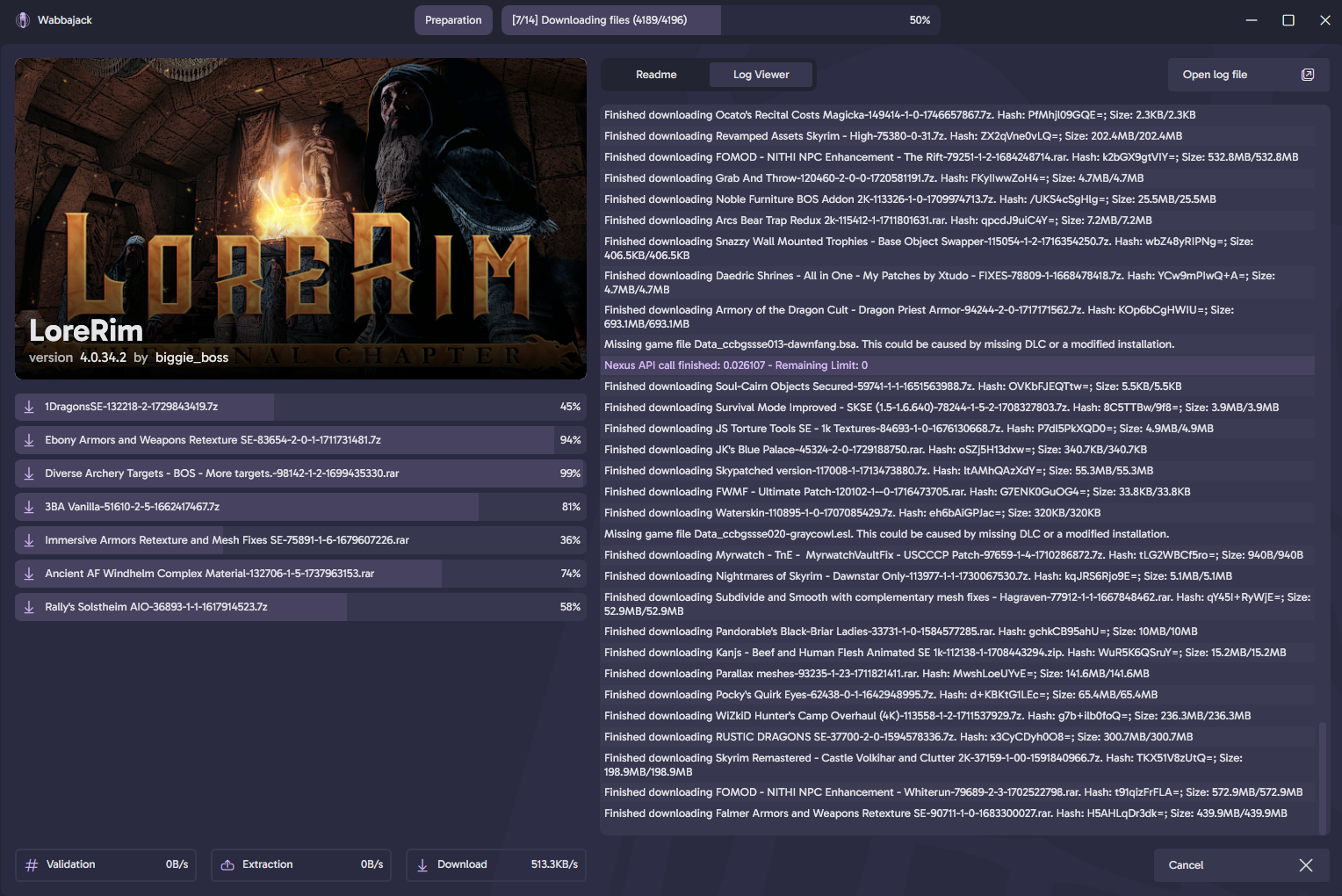Click the Waterskin log entry
This screenshot has height=896, width=1342.
(957, 513)
